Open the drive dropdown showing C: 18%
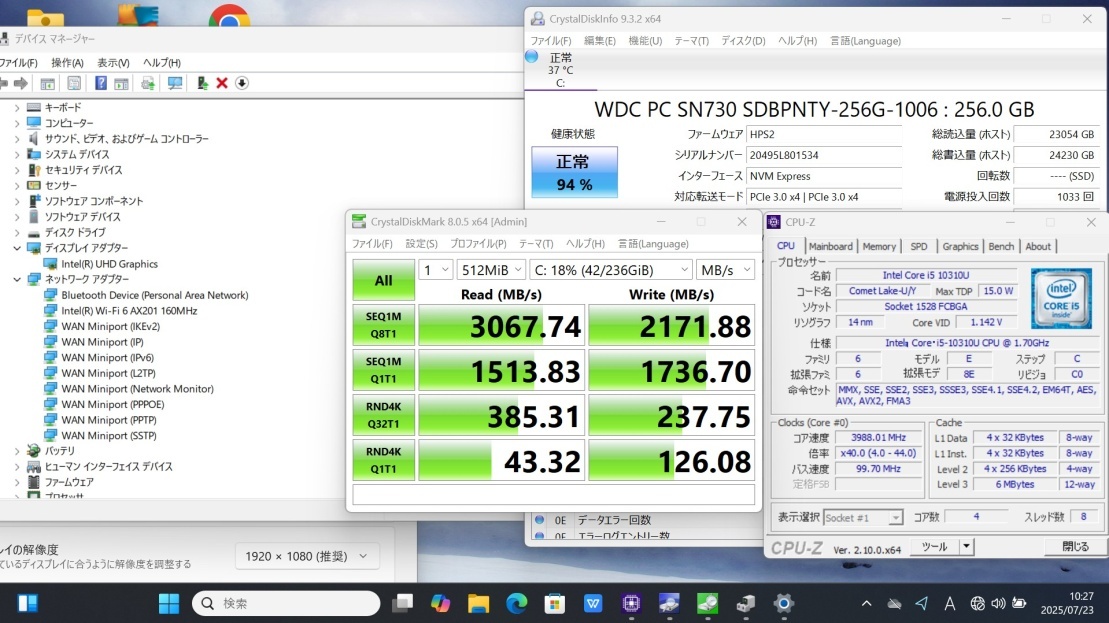This screenshot has height=623, width=1109. 610,269
